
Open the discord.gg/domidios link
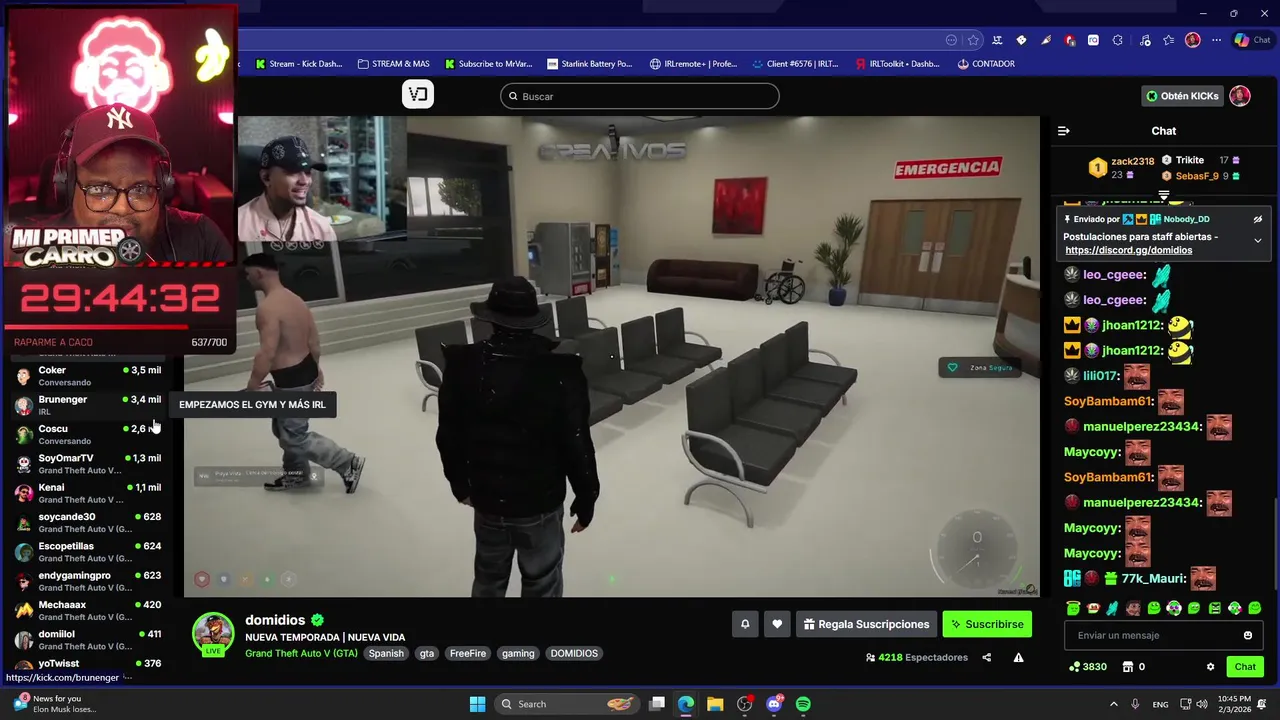pyautogui.click(x=1128, y=250)
